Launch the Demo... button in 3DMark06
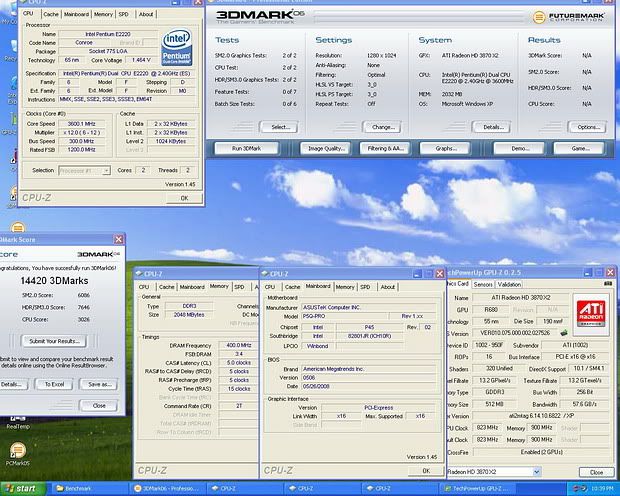The width and height of the screenshot is (620, 496). click(519, 149)
